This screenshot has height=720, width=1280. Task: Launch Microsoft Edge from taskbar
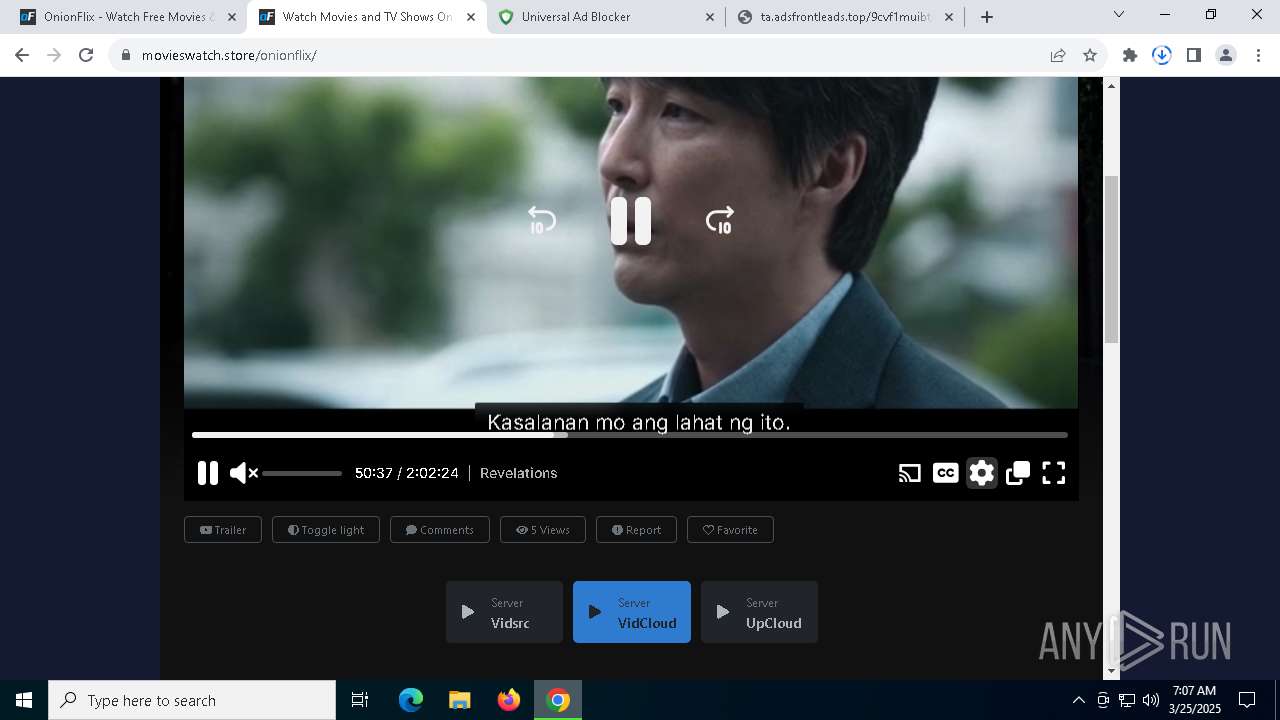pyautogui.click(x=411, y=700)
